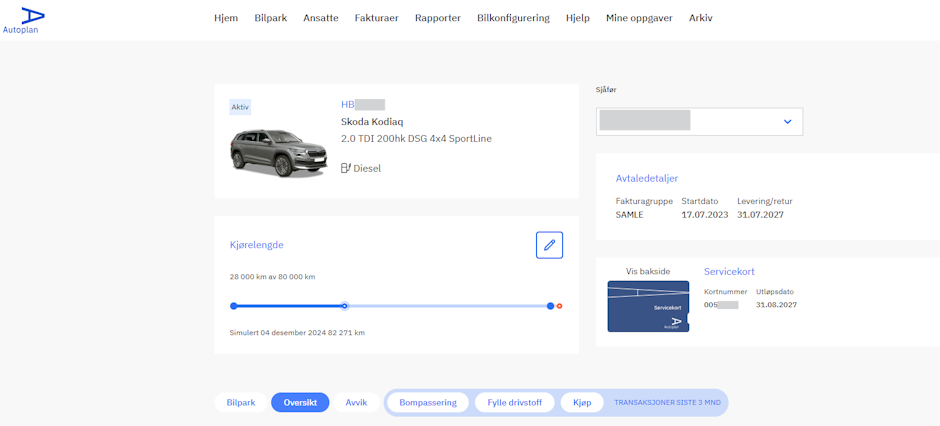Switch to the Avvik tab
The image size is (940, 426).
pos(356,403)
